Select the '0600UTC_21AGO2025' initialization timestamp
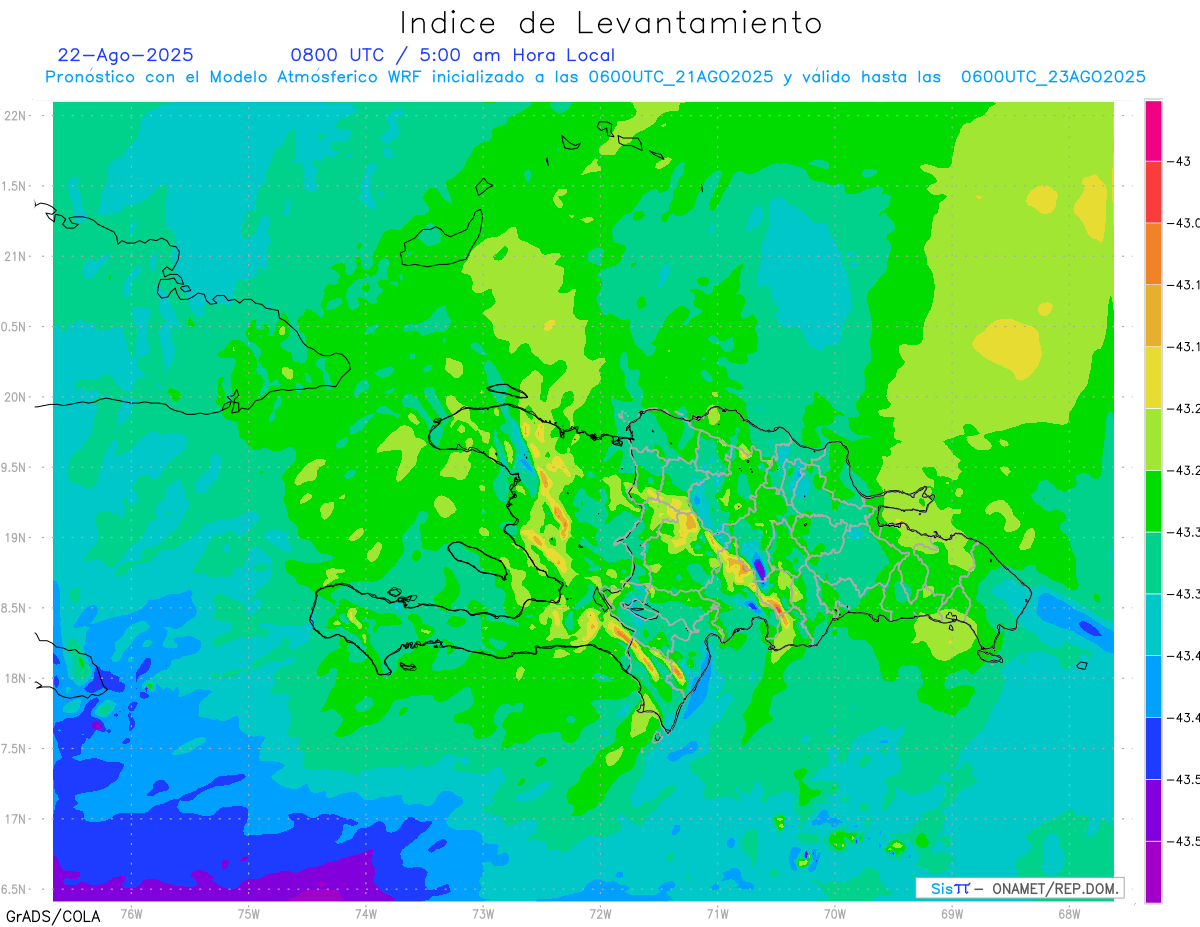Viewport: 1200px width, 927px height. (681, 77)
